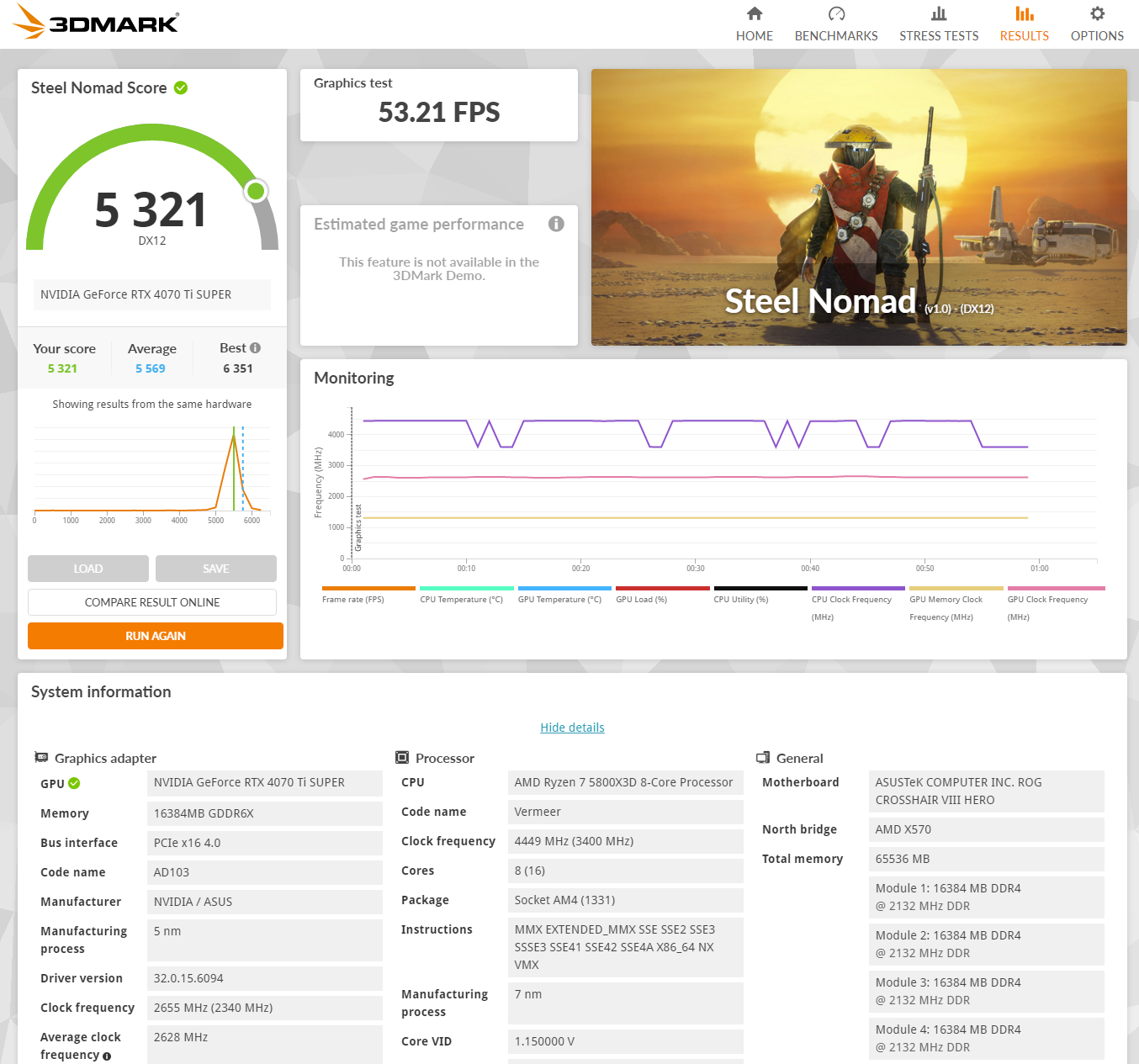Toggle GPU Load (%) legend entry
Viewport: 1139px width, 1064px height.
pos(663,594)
